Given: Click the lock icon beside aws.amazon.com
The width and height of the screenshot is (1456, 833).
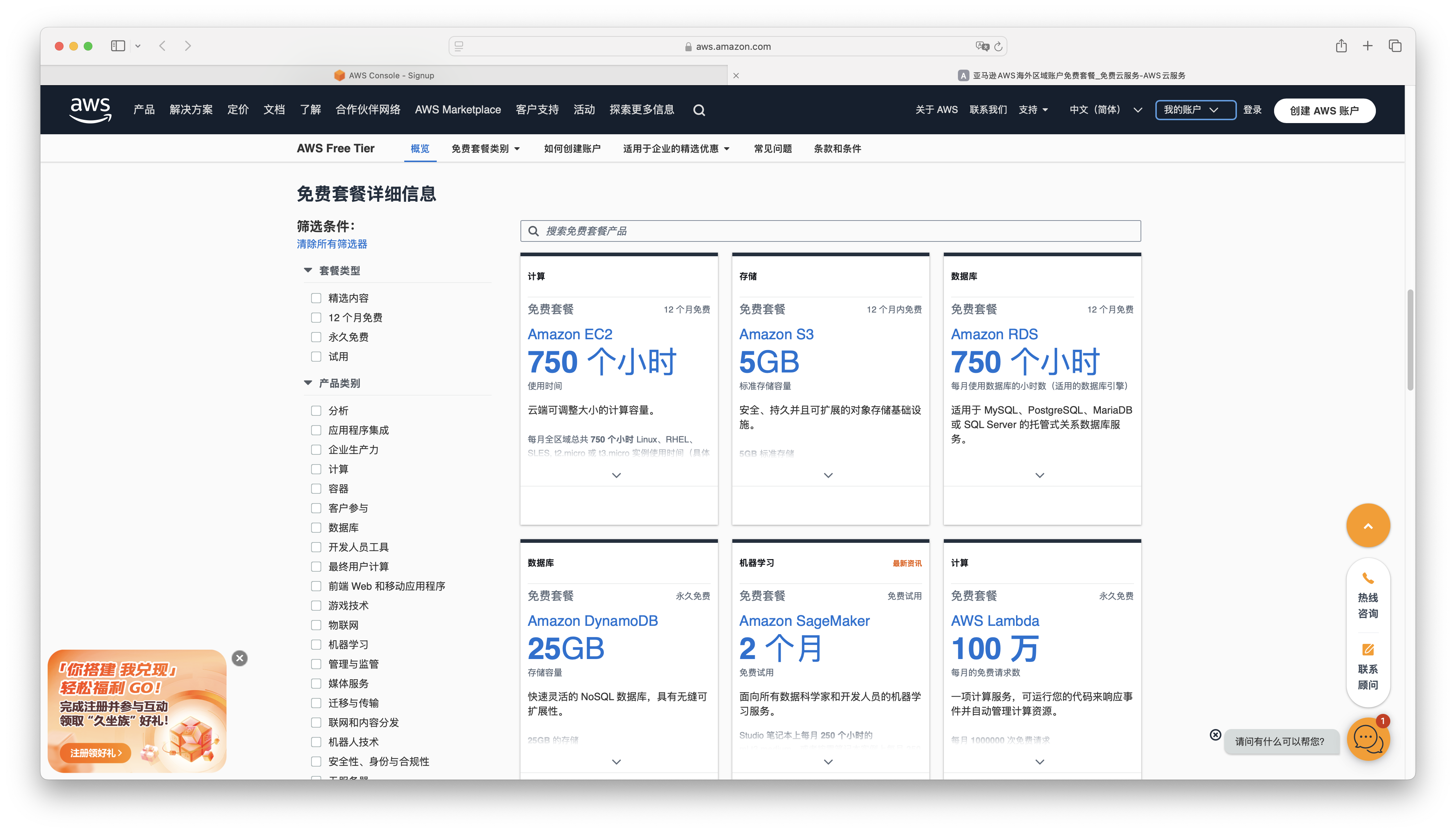Looking at the screenshot, I should 688,47.
